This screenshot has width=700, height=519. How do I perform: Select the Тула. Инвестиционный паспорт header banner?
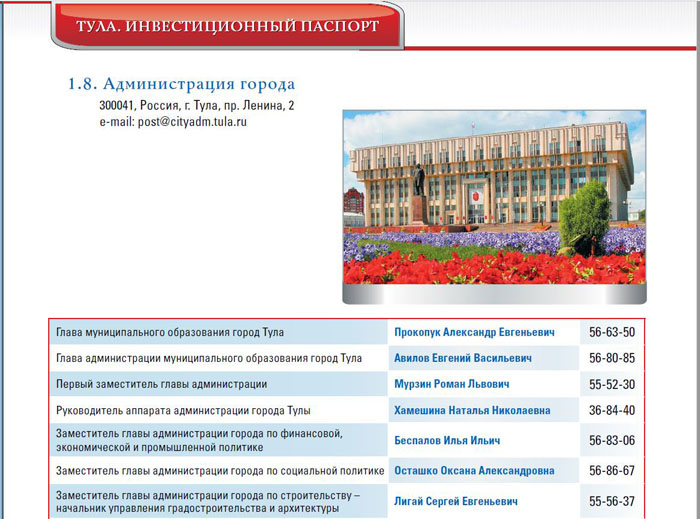pos(228,25)
